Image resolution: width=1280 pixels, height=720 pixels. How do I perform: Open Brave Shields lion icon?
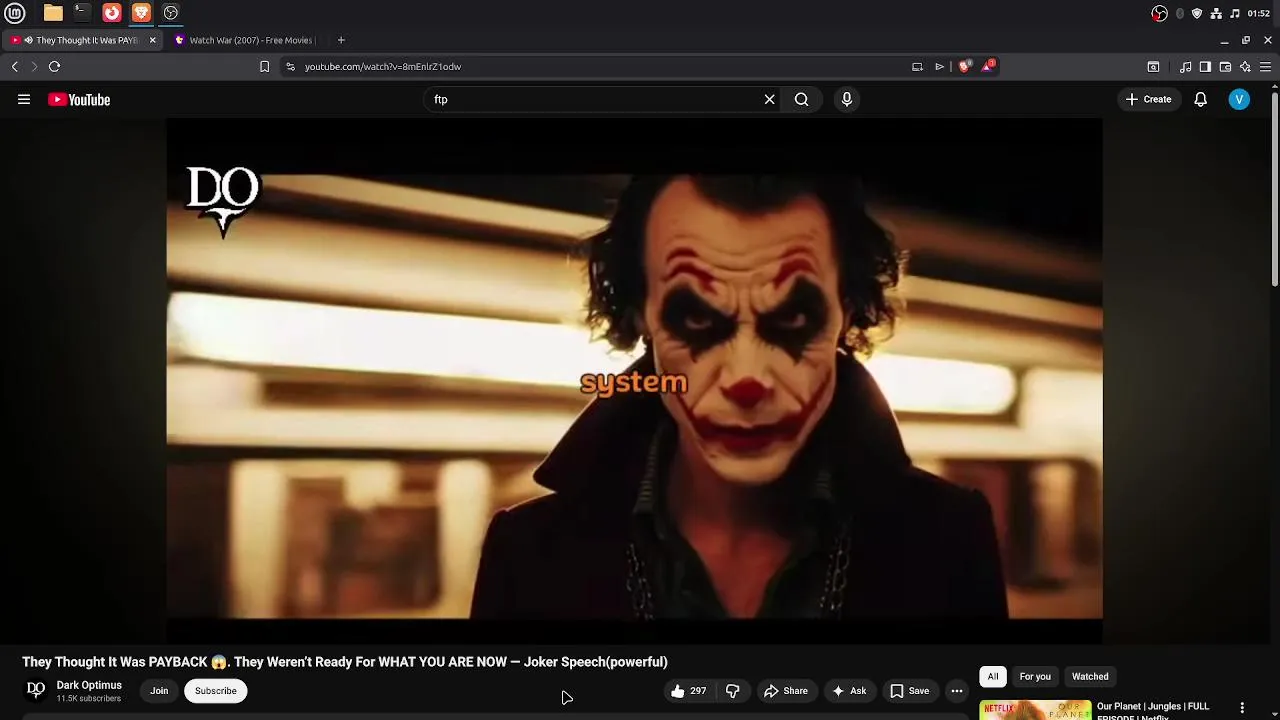click(964, 66)
